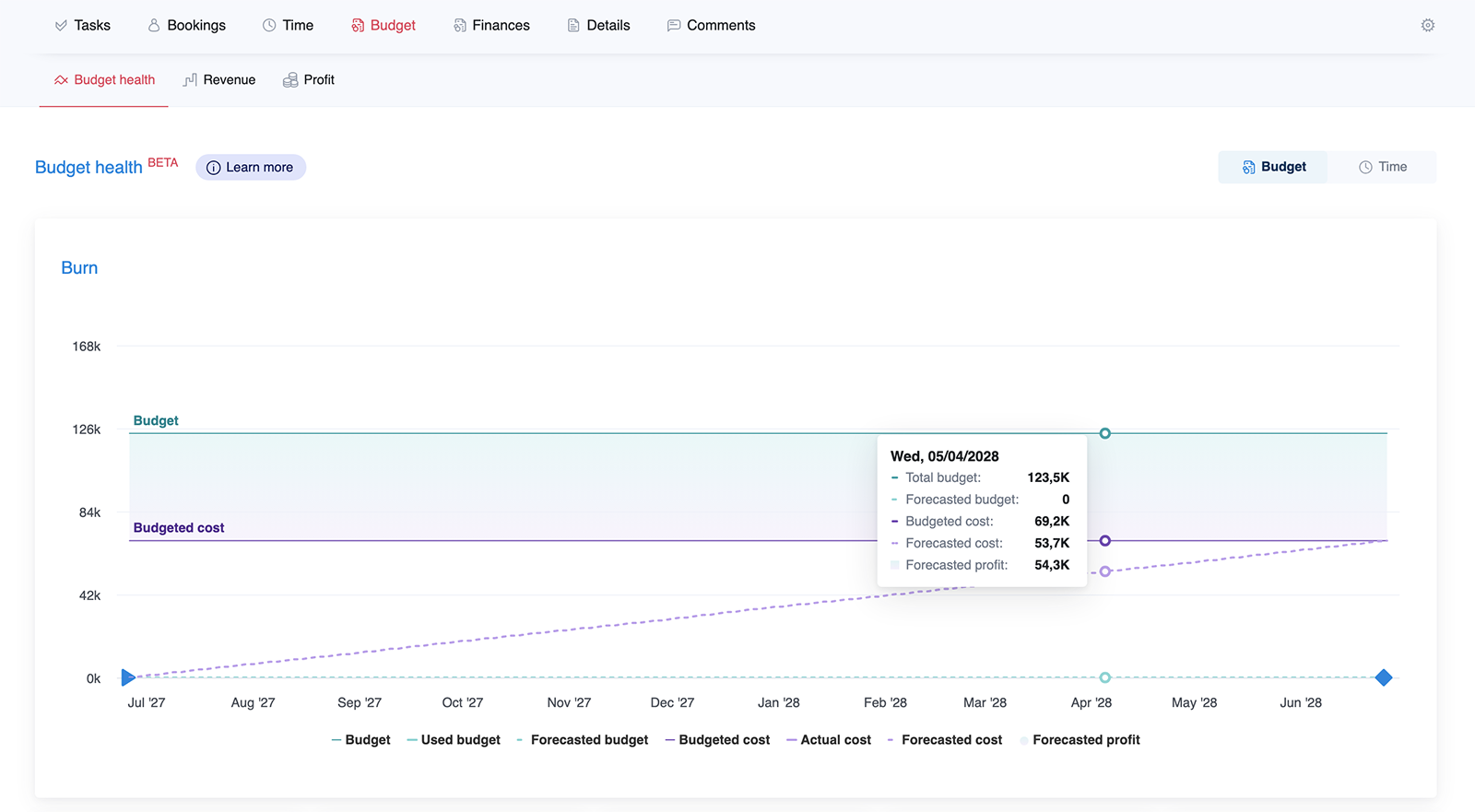
Task: Click the Oct '27 axis label
Action: click(x=463, y=703)
